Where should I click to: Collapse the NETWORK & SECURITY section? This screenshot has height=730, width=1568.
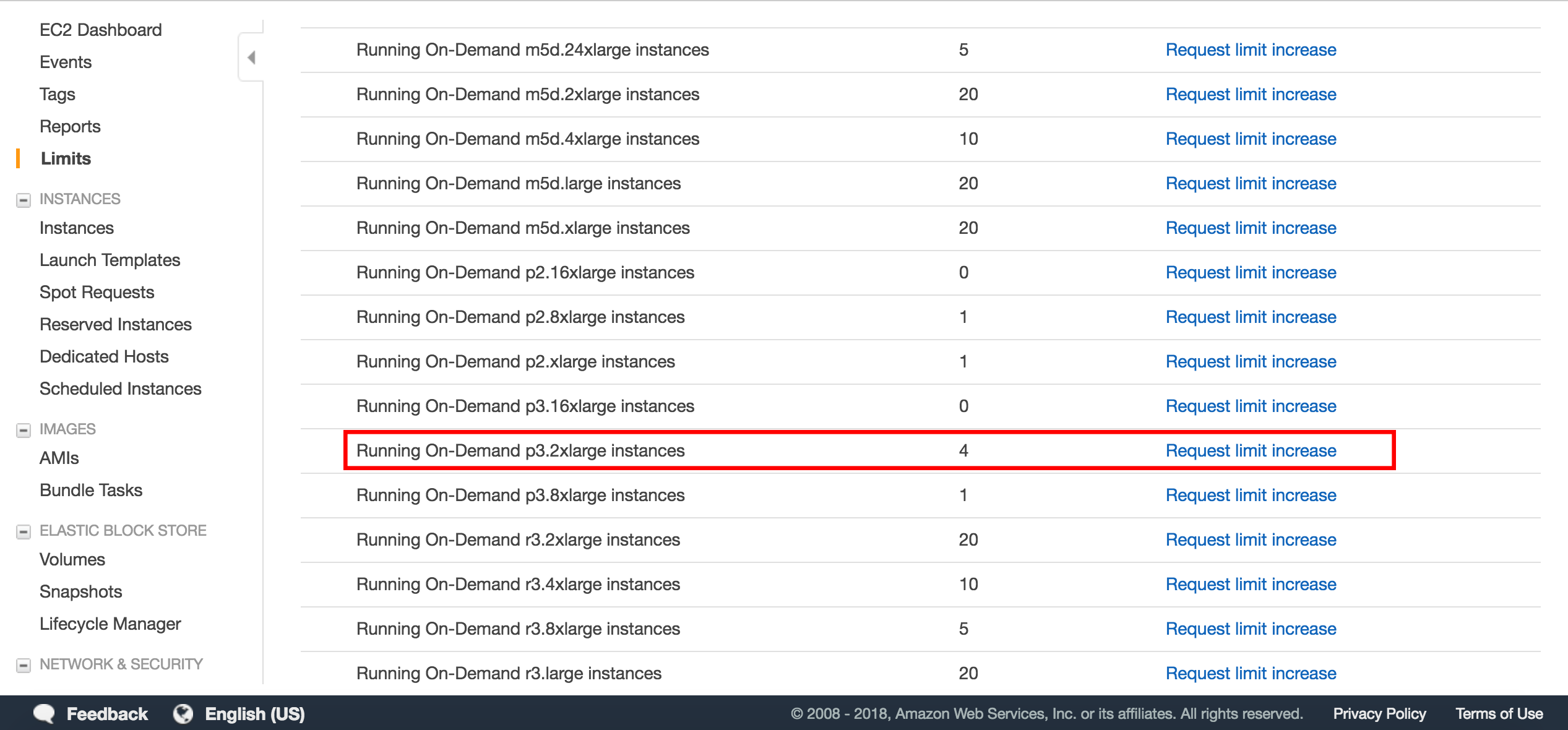24,665
